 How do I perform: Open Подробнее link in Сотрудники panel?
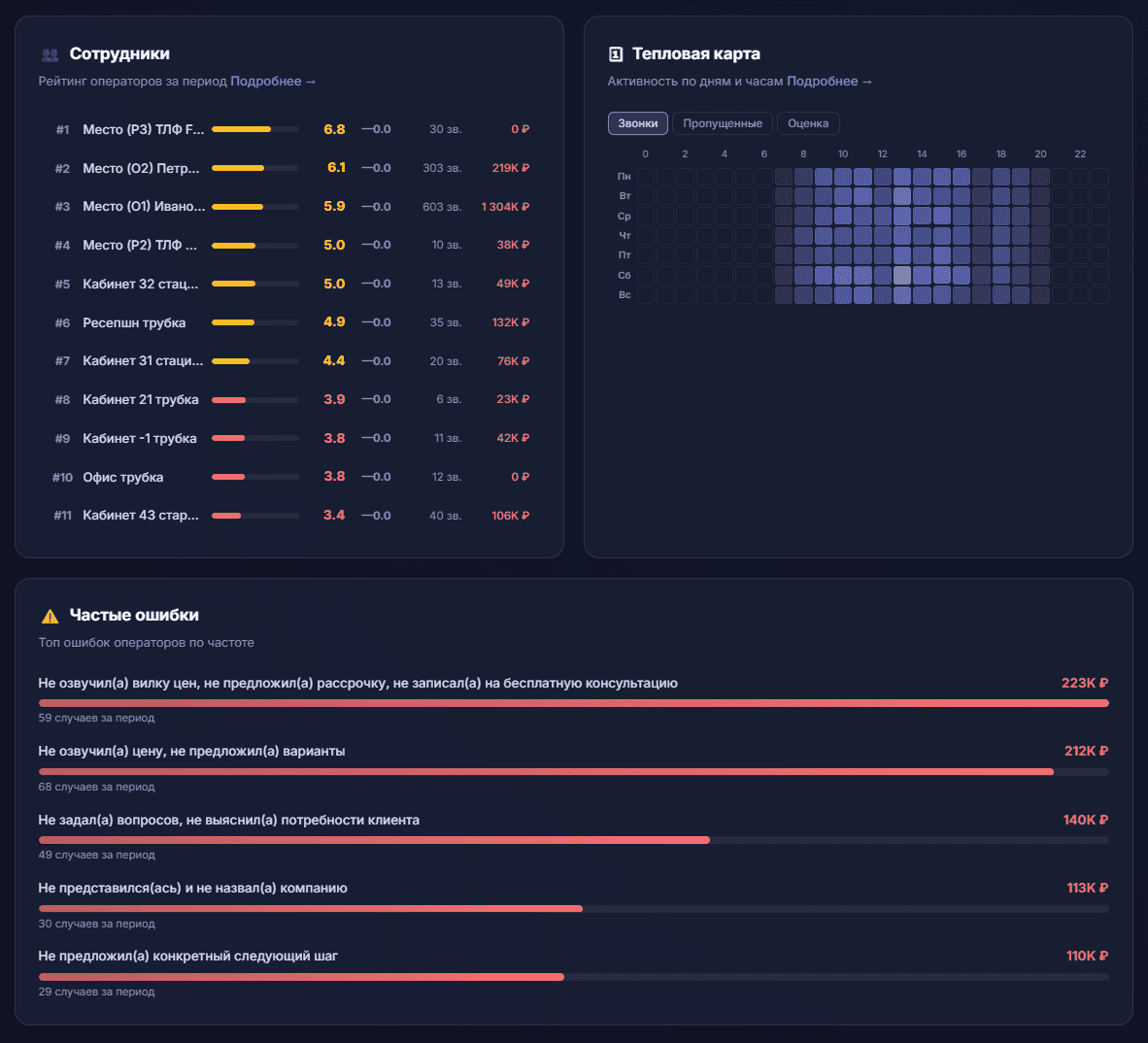[272, 82]
